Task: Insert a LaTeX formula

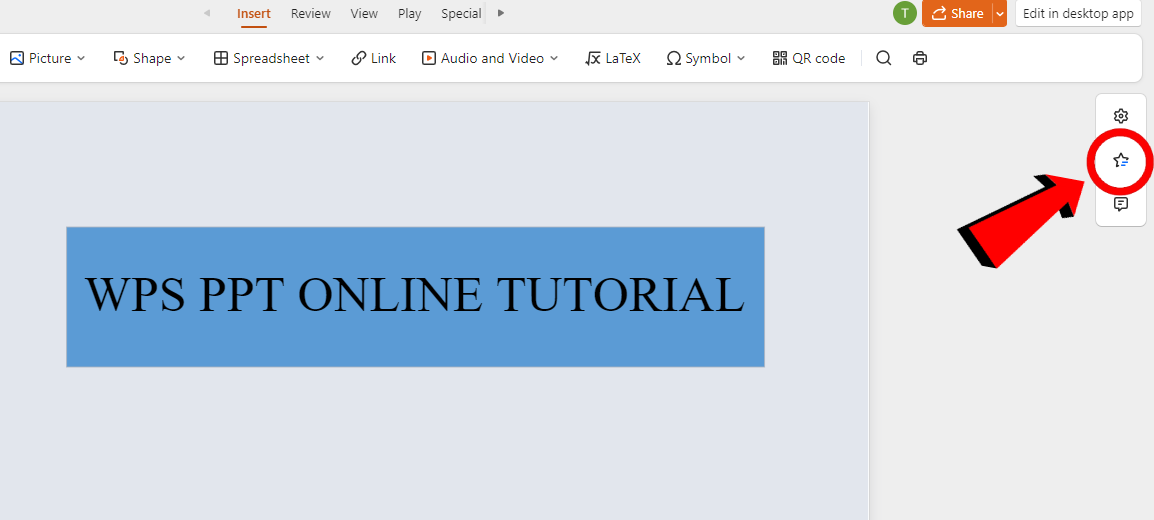Action: (x=613, y=58)
